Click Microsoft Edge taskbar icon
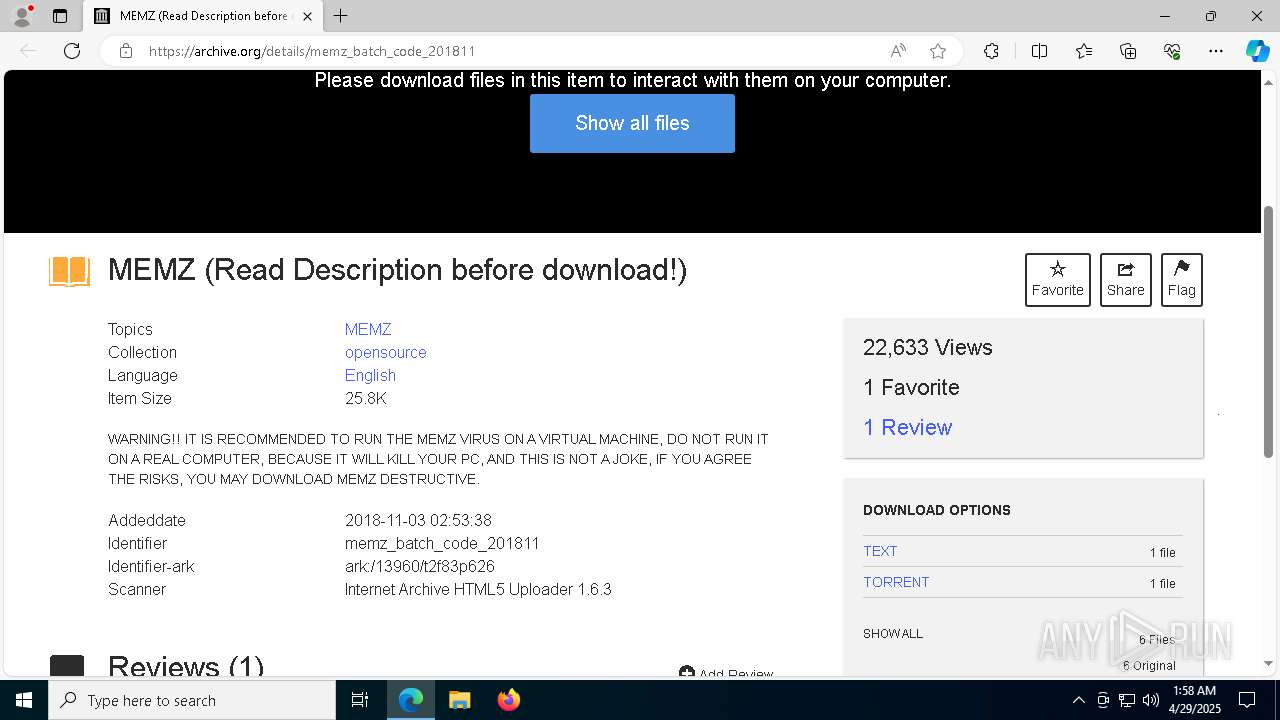The height and width of the screenshot is (720, 1280). 411,700
